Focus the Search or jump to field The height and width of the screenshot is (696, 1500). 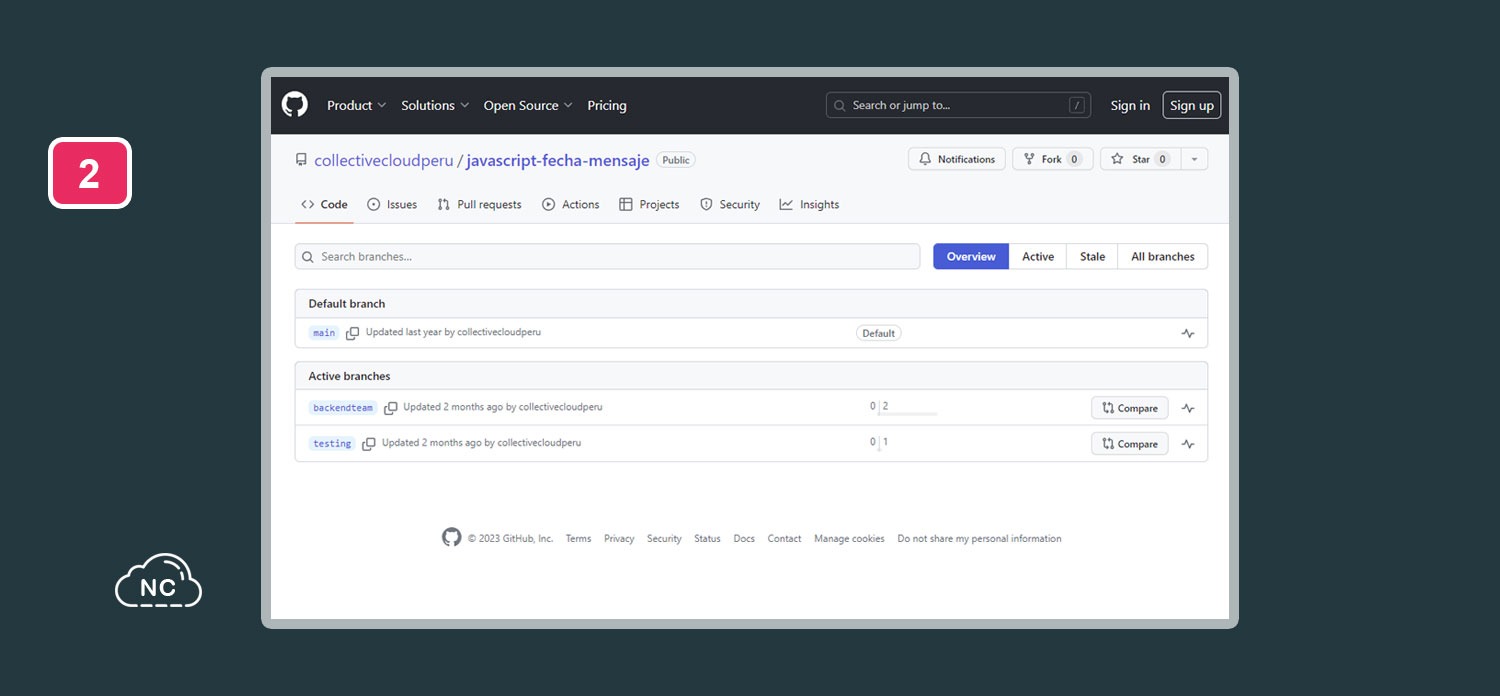pyautogui.click(x=958, y=105)
